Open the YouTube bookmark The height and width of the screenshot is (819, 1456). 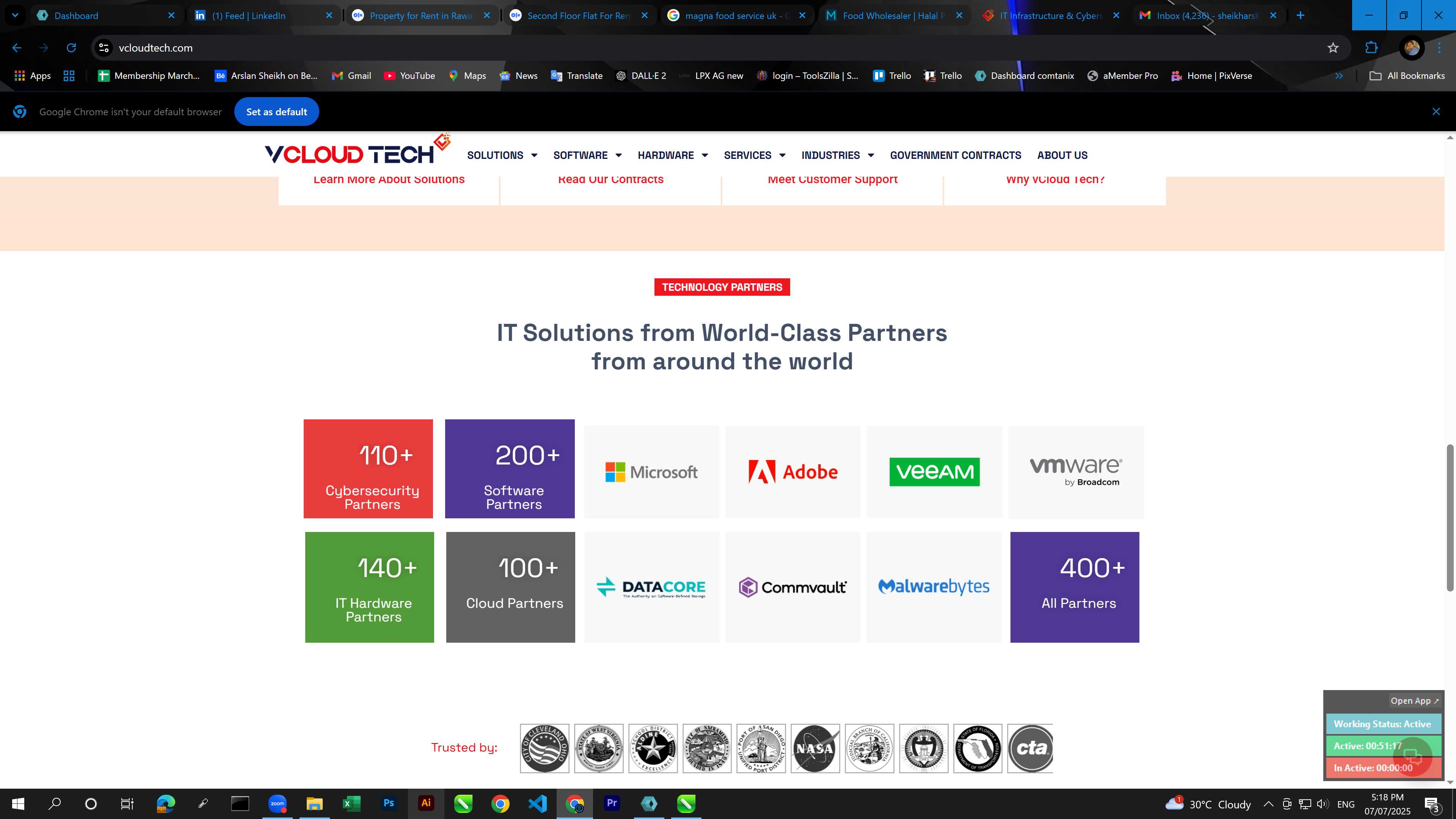409,76
